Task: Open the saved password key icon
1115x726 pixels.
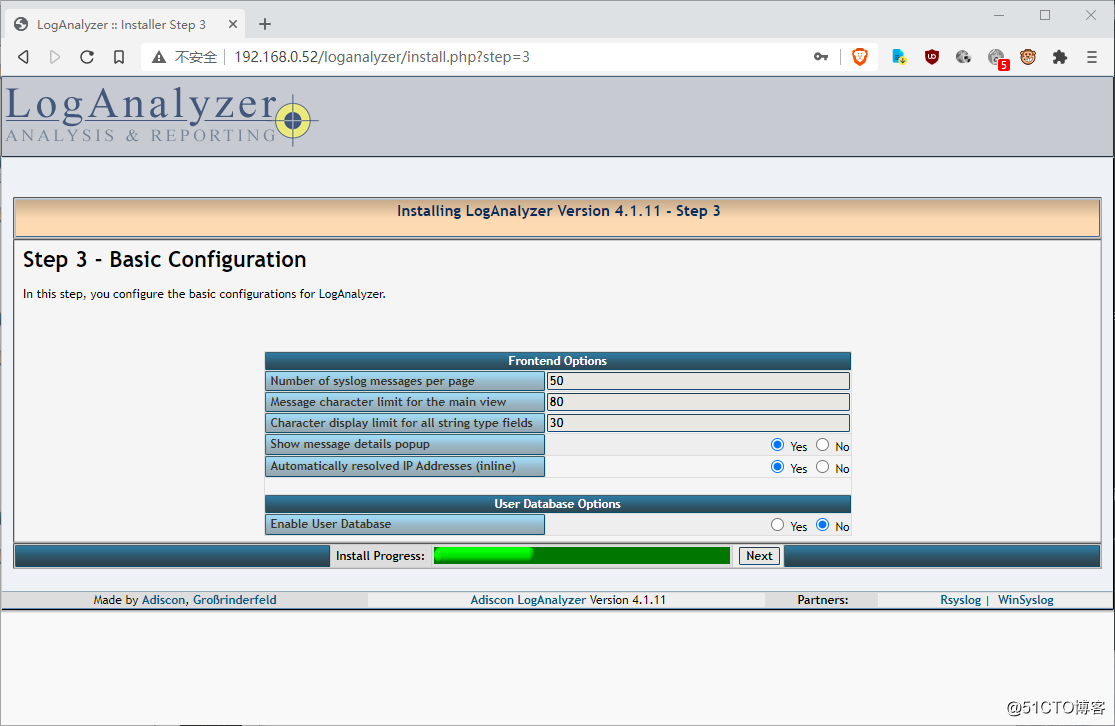Action: [x=821, y=57]
